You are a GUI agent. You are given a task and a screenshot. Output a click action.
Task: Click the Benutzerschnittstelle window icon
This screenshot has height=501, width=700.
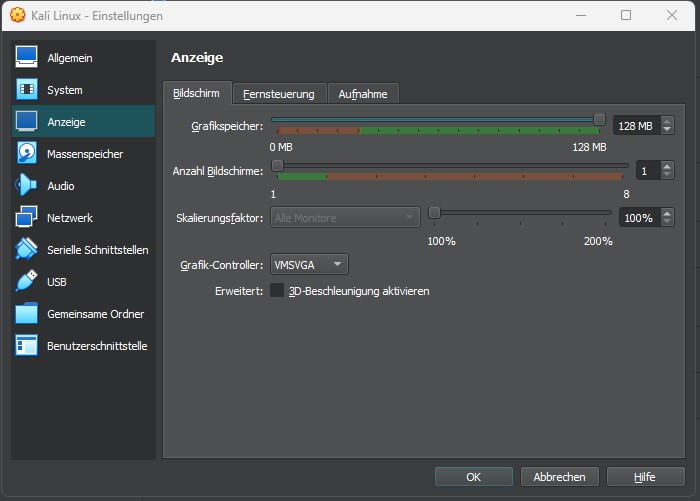(26, 346)
